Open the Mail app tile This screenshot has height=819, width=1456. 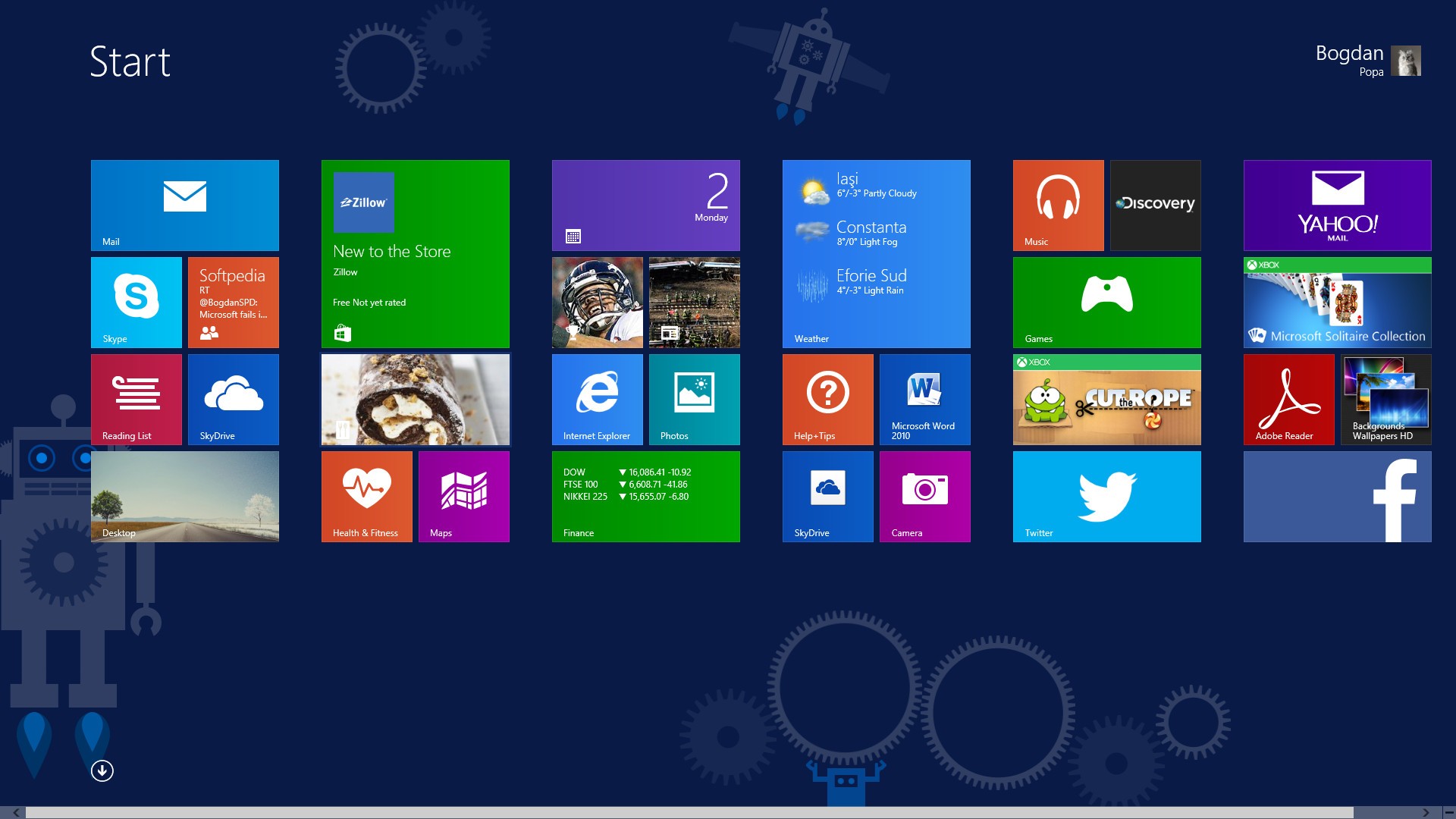tap(184, 205)
